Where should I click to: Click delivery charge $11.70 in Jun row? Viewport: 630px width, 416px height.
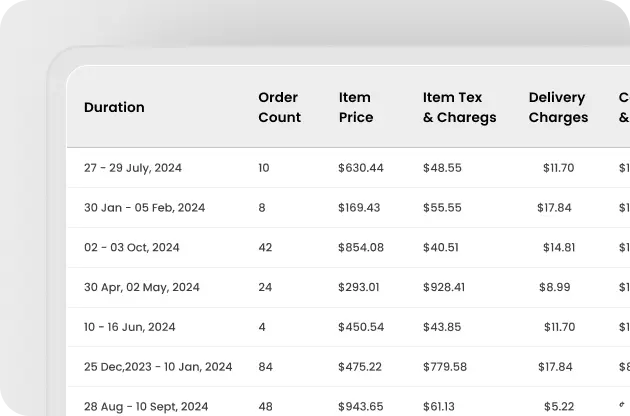(560, 327)
